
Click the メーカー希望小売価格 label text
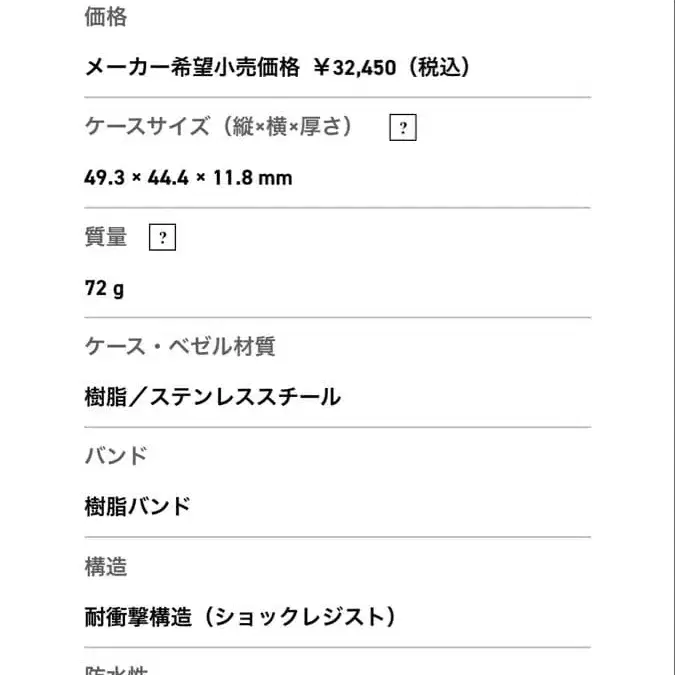pos(192,68)
